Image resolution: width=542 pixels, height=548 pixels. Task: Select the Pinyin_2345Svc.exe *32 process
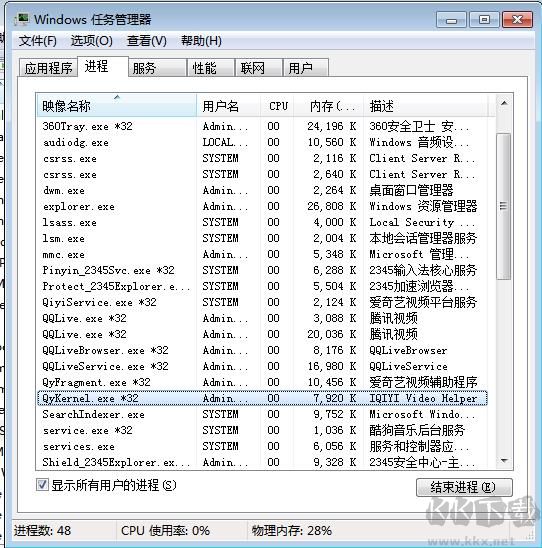(x=262, y=271)
